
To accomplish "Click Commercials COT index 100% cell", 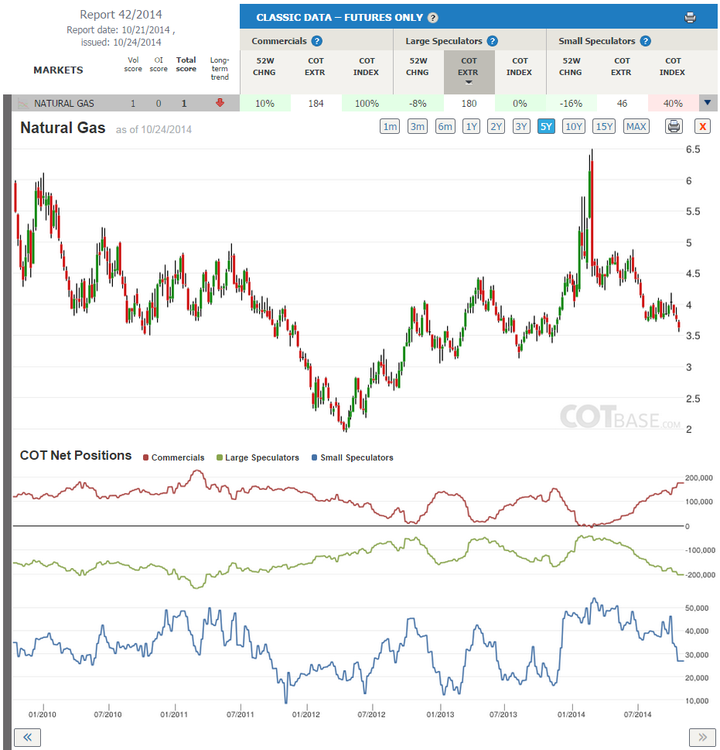I will pyautogui.click(x=367, y=103).
